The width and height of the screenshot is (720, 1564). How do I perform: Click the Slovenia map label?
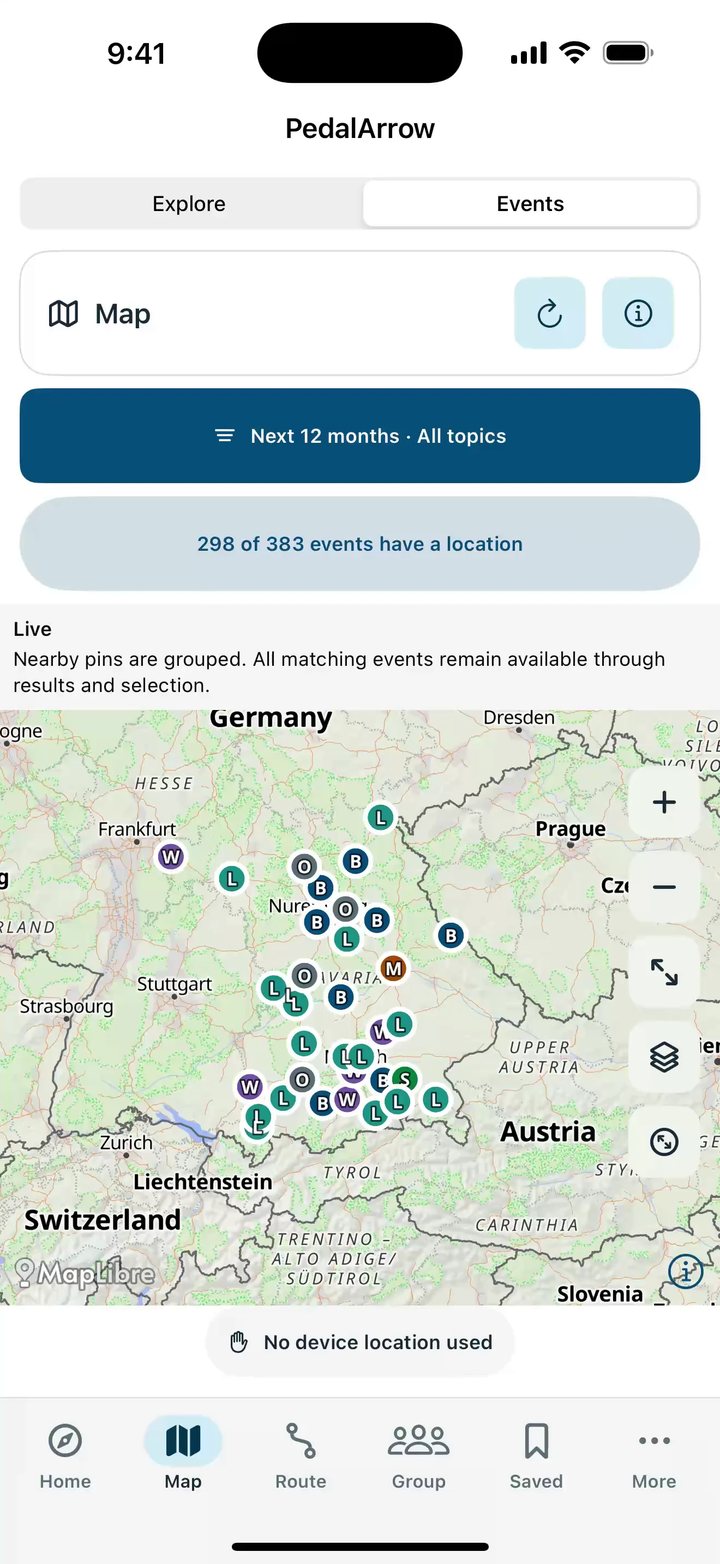(x=600, y=1294)
